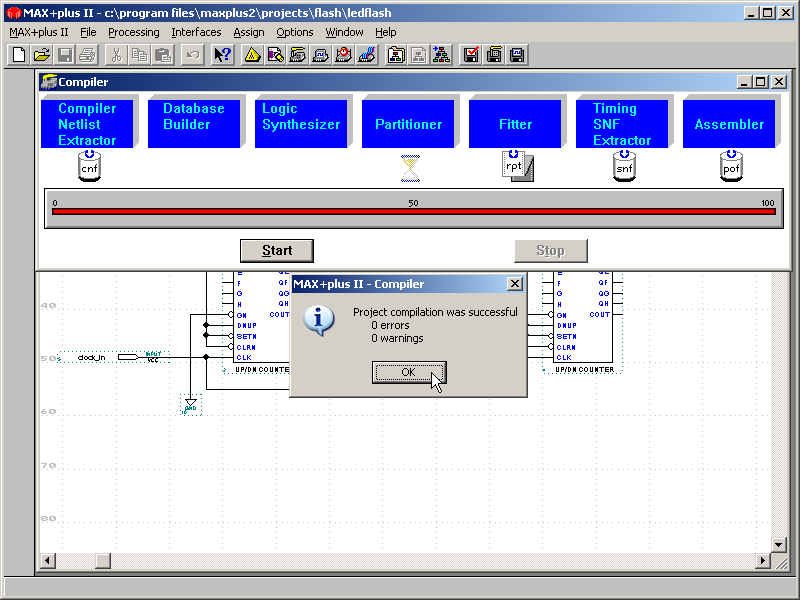The height and width of the screenshot is (600, 800).
Task: Open the Processing menu
Action: (x=134, y=32)
